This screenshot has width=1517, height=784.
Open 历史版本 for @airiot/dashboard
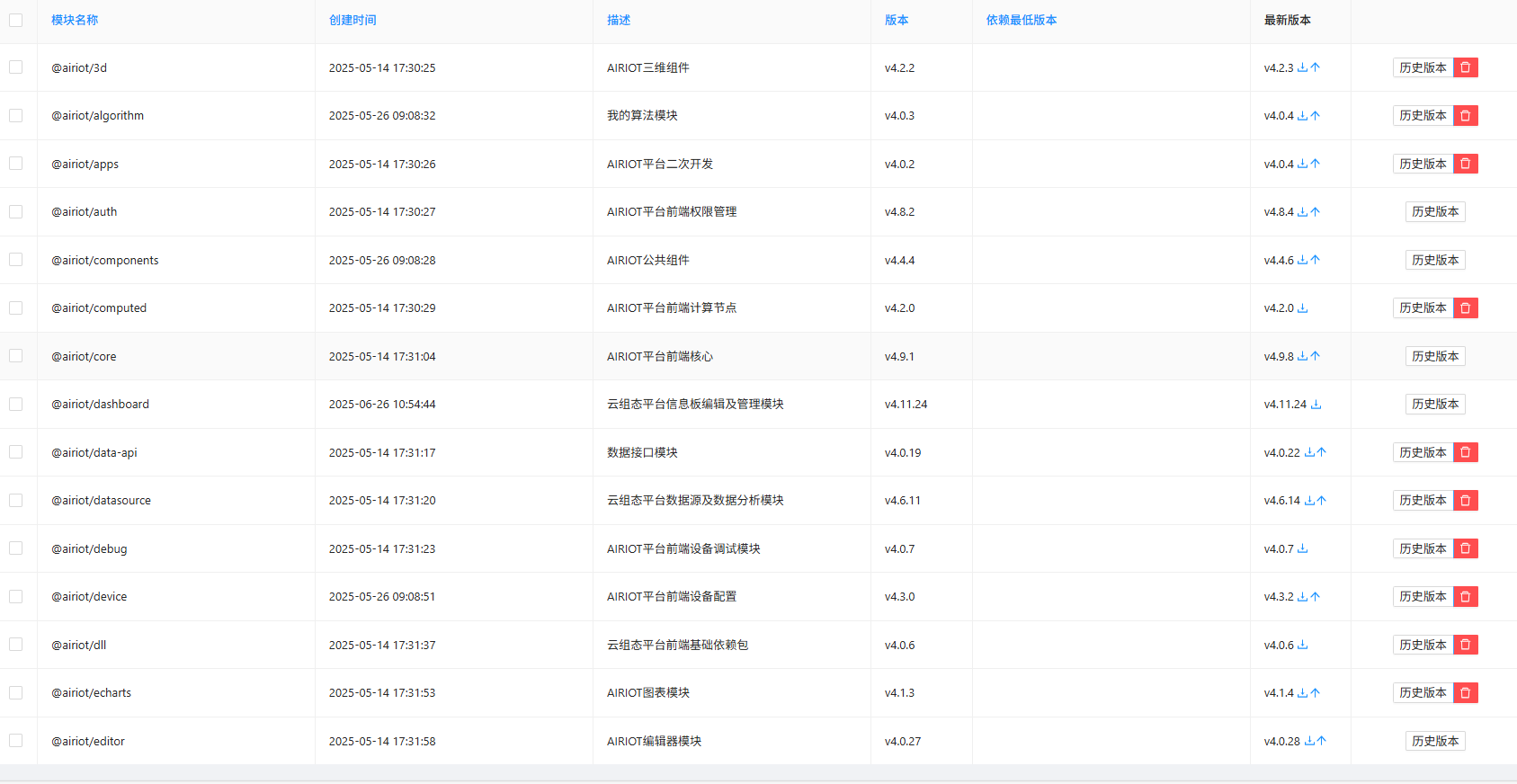(1435, 404)
